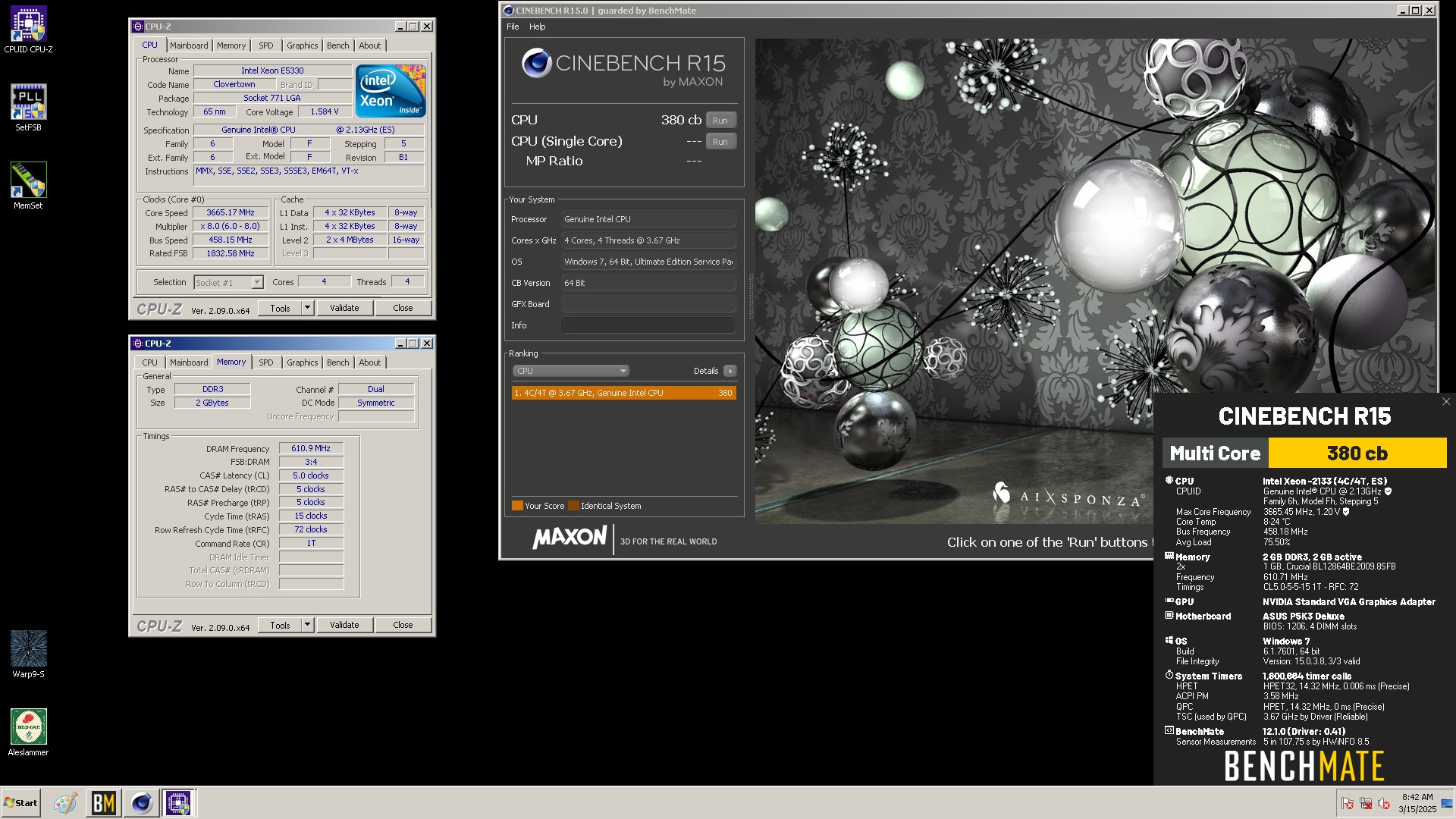Viewport: 1456px width, 819px height.
Task: Open the Warp9-S desktop shortcut
Action: pyautogui.click(x=28, y=654)
